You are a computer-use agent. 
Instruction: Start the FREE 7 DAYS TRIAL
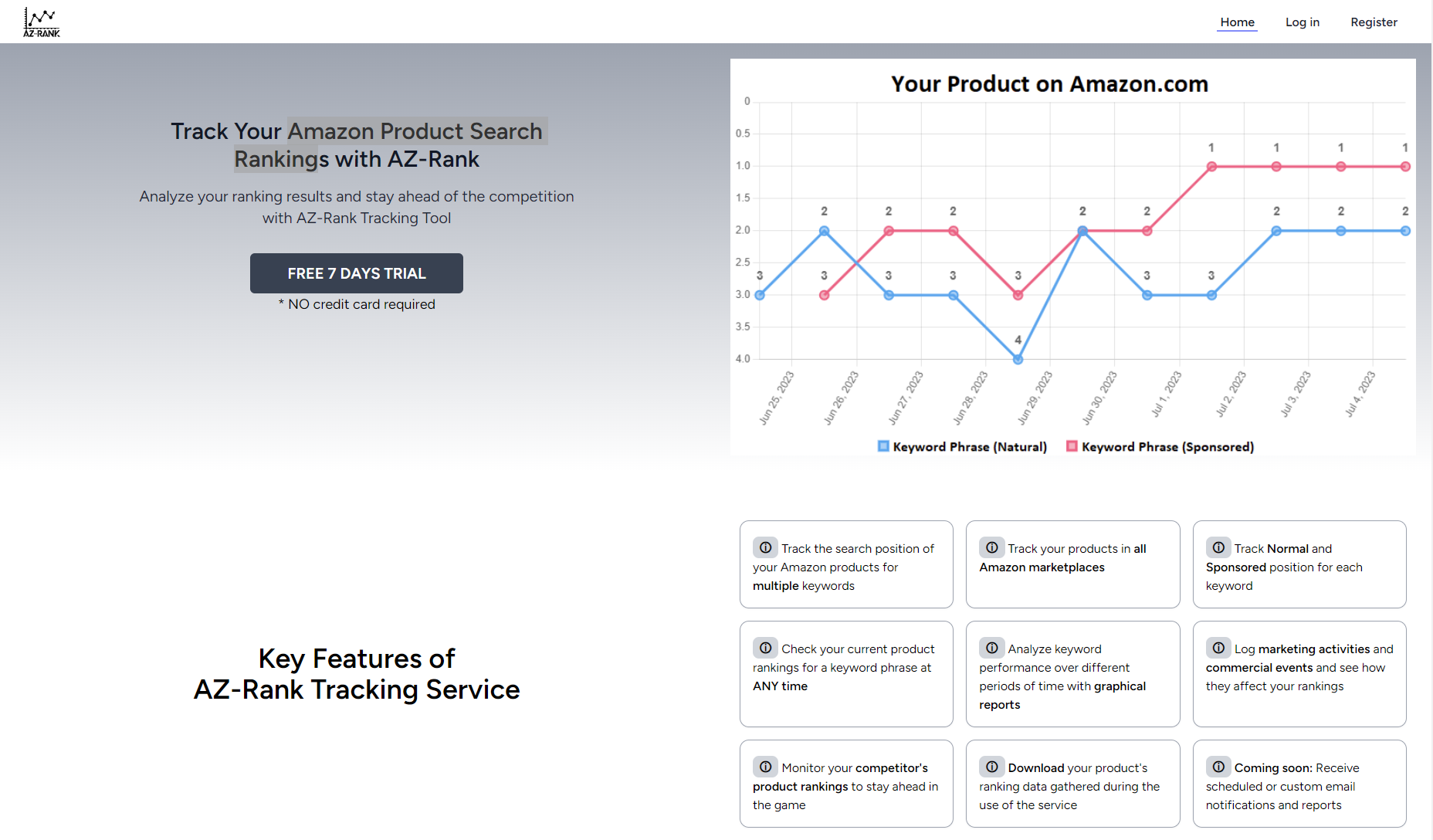click(357, 273)
